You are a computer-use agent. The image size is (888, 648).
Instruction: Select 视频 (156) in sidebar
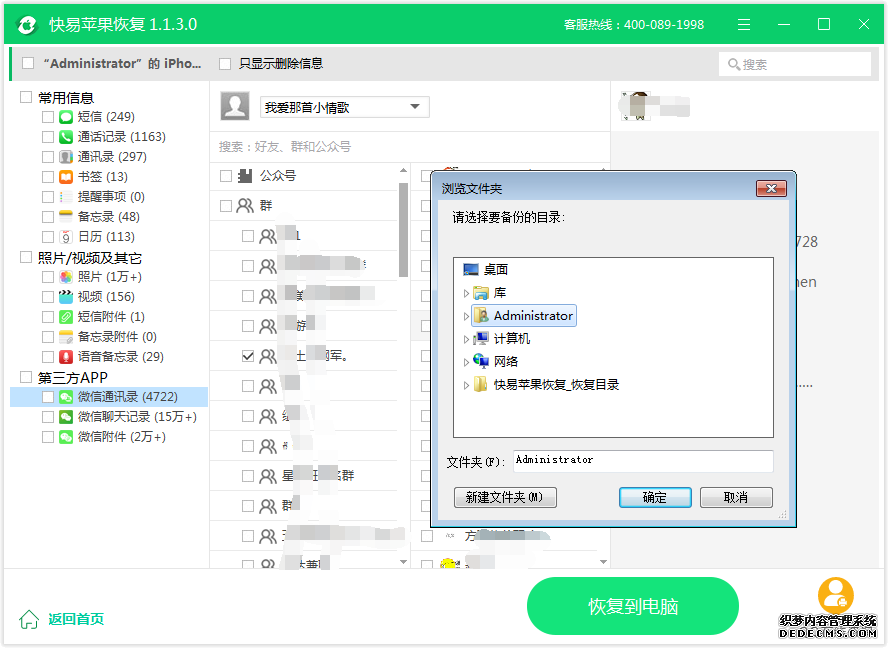click(x=106, y=297)
